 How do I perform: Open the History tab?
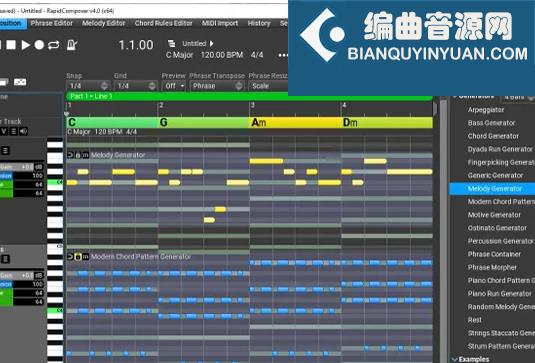[x=259, y=23]
